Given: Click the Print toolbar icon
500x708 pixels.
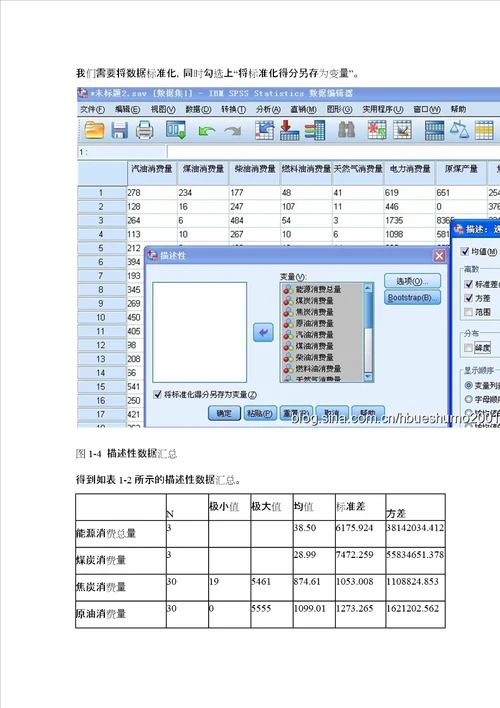Looking at the screenshot, I should coord(145,130).
